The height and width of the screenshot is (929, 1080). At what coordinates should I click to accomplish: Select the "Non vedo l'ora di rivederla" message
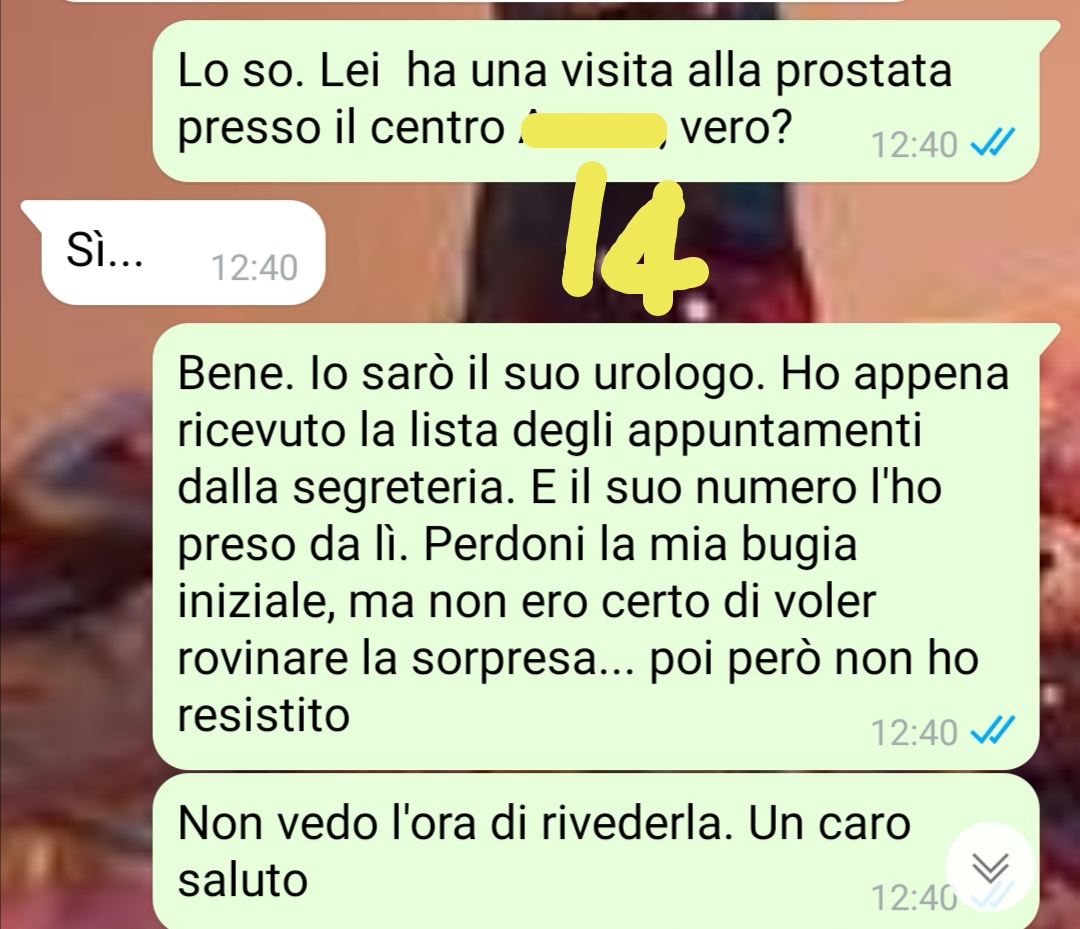pyautogui.click(x=596, y=851)
